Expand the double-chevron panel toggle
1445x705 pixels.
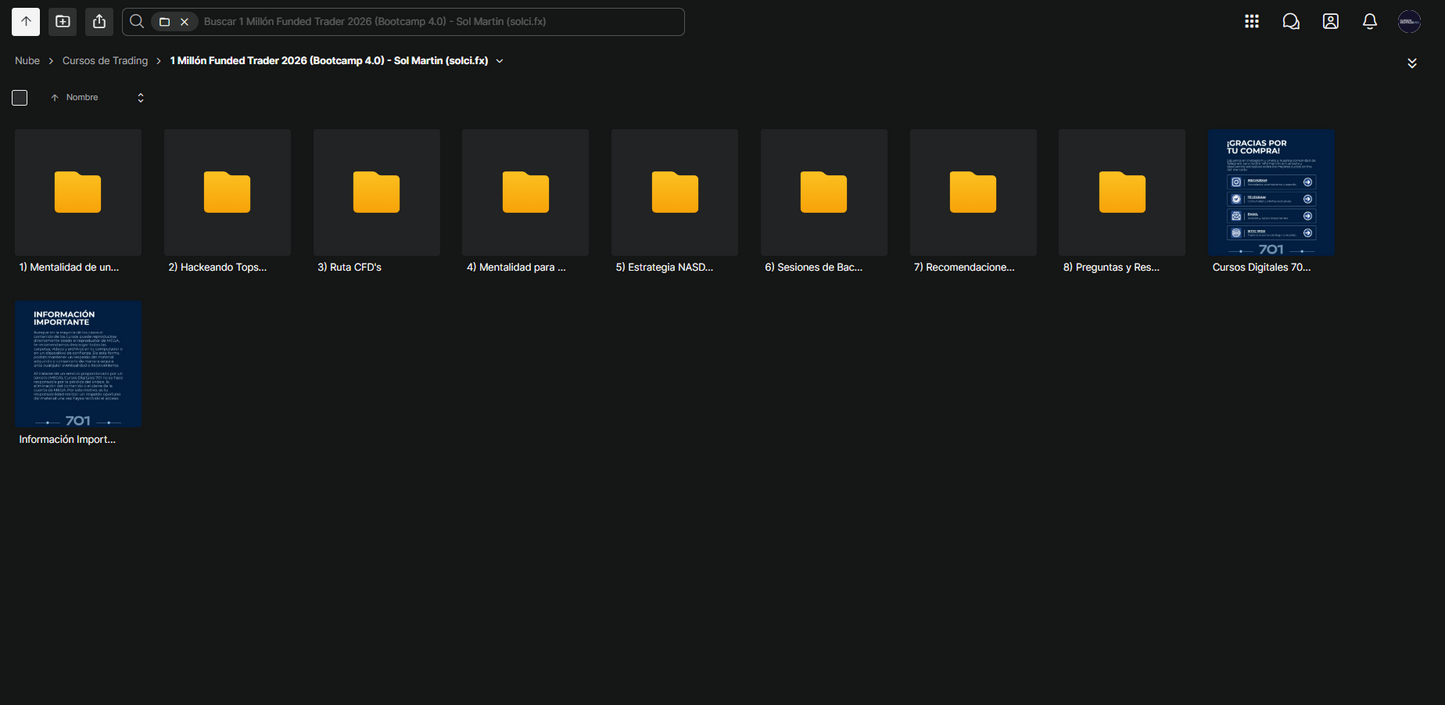tap(1412, 63)
